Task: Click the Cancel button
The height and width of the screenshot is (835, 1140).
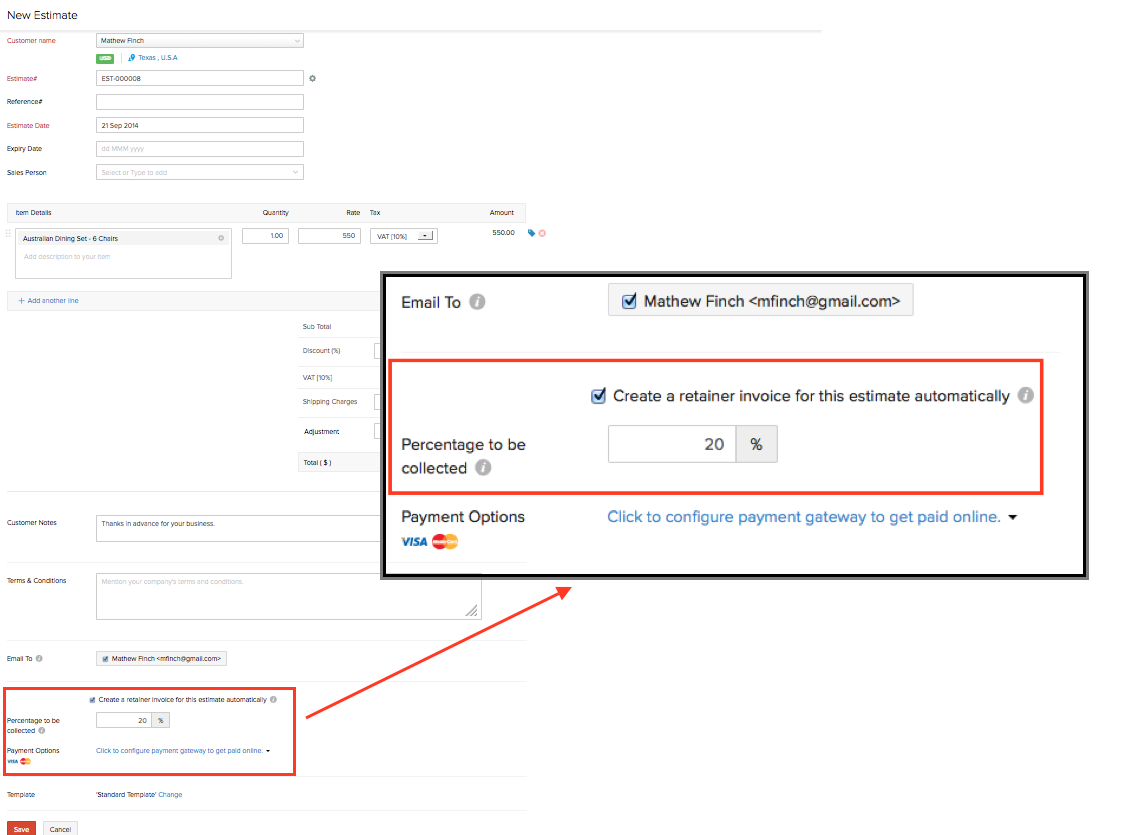Action: point(60,828)
